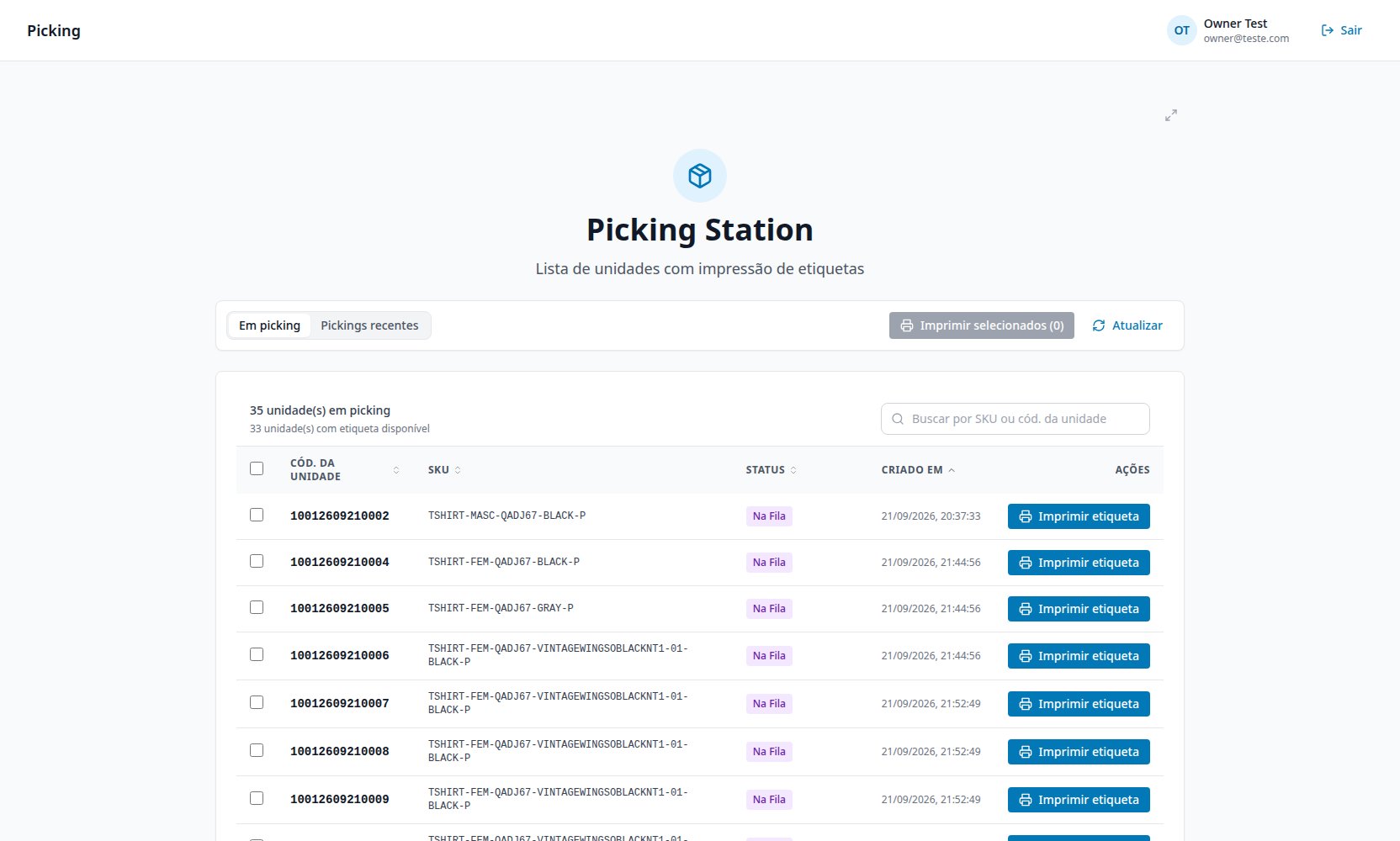This screenshot has width=1400, height=841.
Task: Sort by the SKU column arrows
Action: 458,470
